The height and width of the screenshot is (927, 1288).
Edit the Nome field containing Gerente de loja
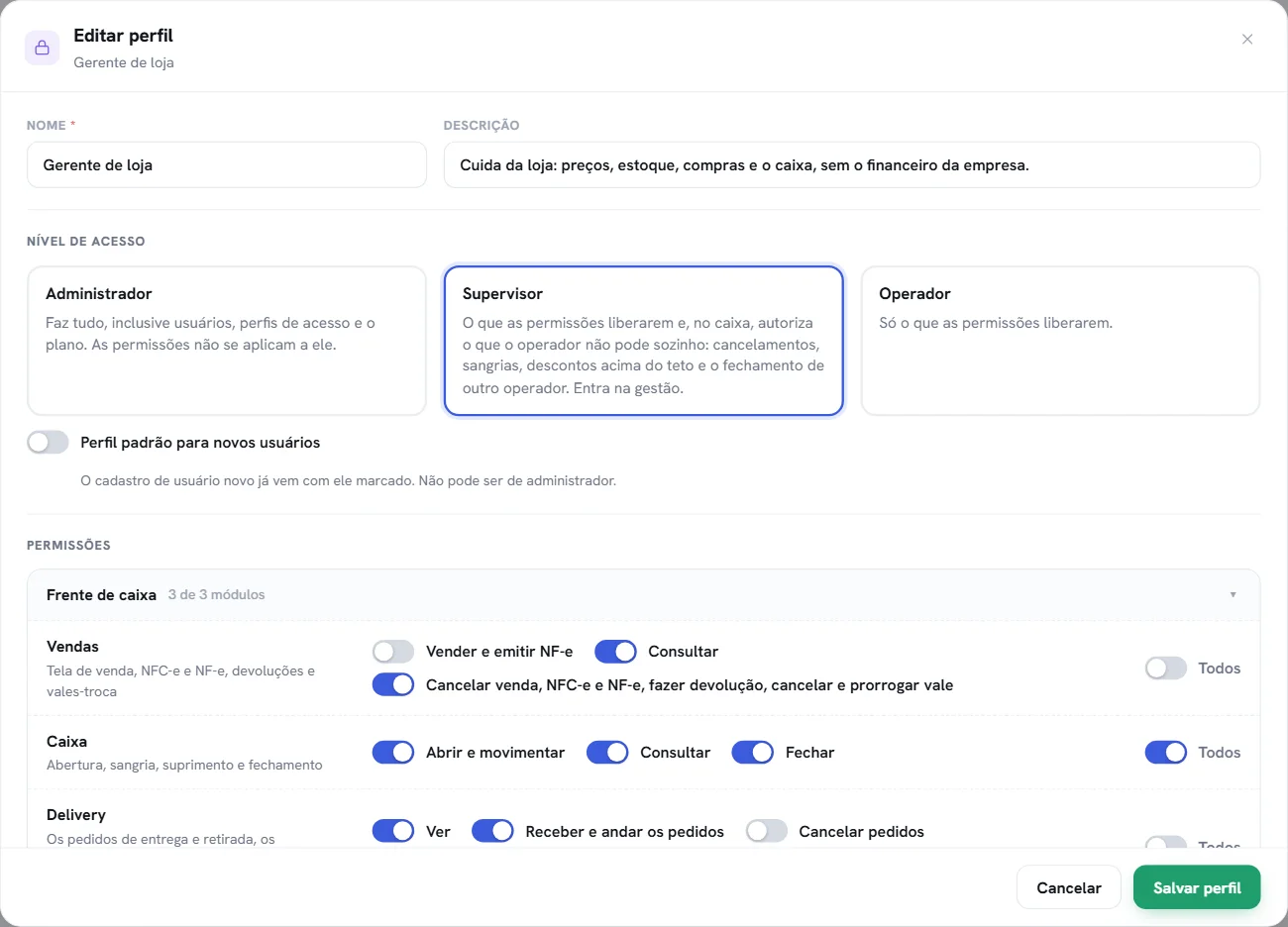227,165
